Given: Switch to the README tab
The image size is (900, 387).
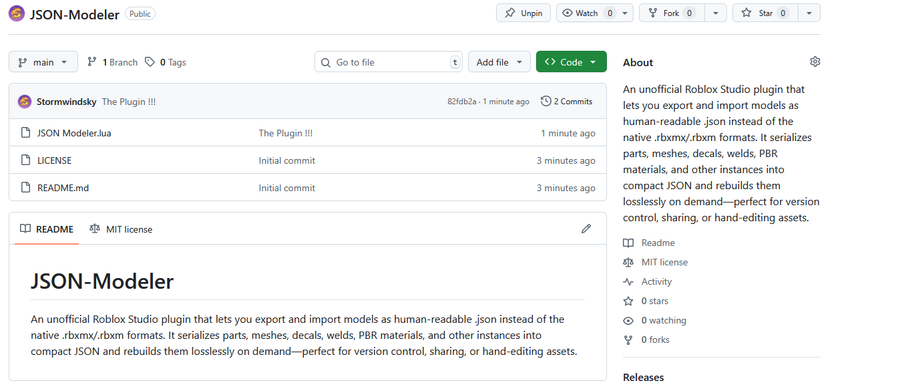Looking at the screenshot, I should click(x=46, y=229).
